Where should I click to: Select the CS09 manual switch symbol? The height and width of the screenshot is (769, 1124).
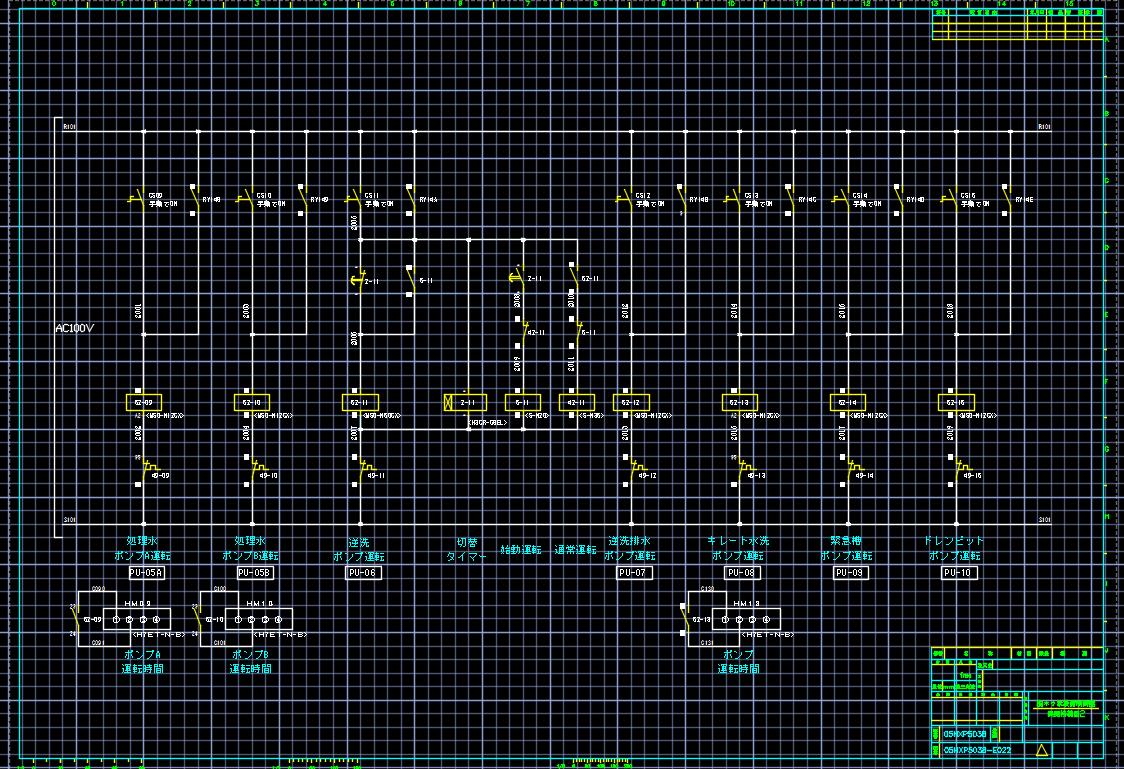(x=139, y=199)
